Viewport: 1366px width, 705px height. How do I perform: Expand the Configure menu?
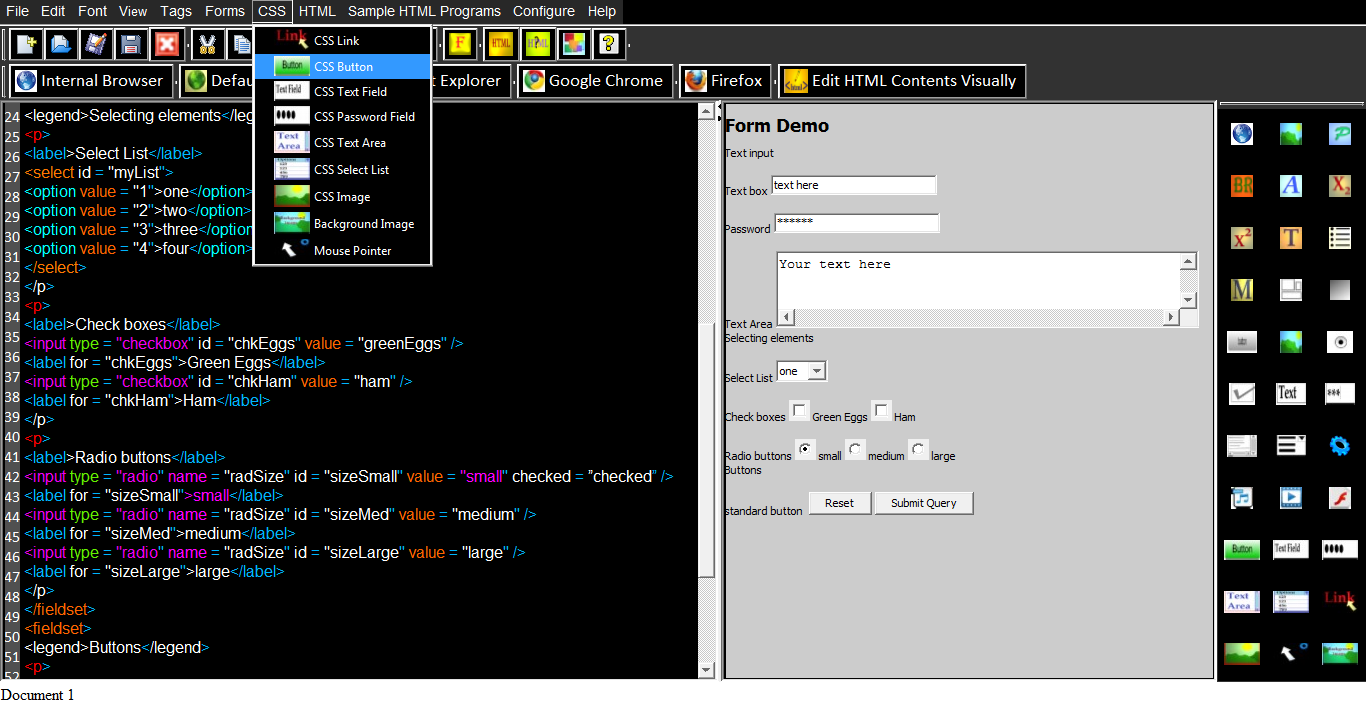543,11
